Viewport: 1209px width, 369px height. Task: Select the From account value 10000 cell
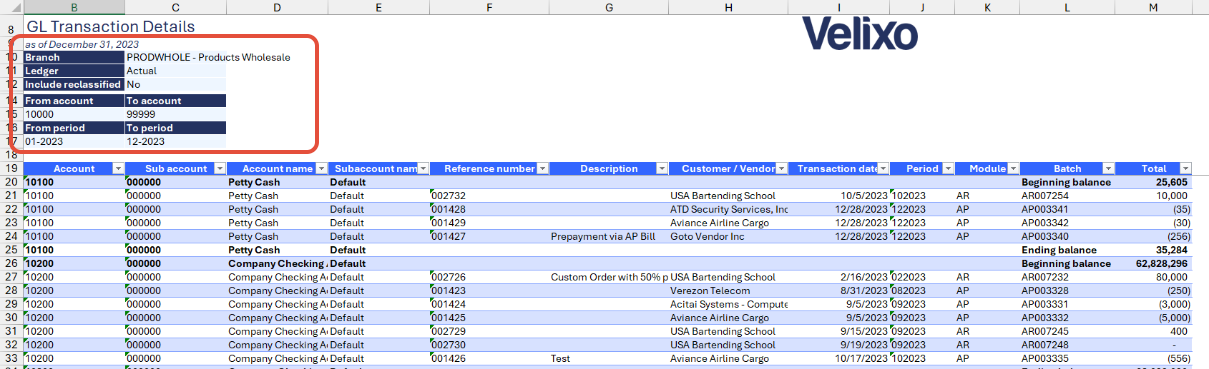73,114
